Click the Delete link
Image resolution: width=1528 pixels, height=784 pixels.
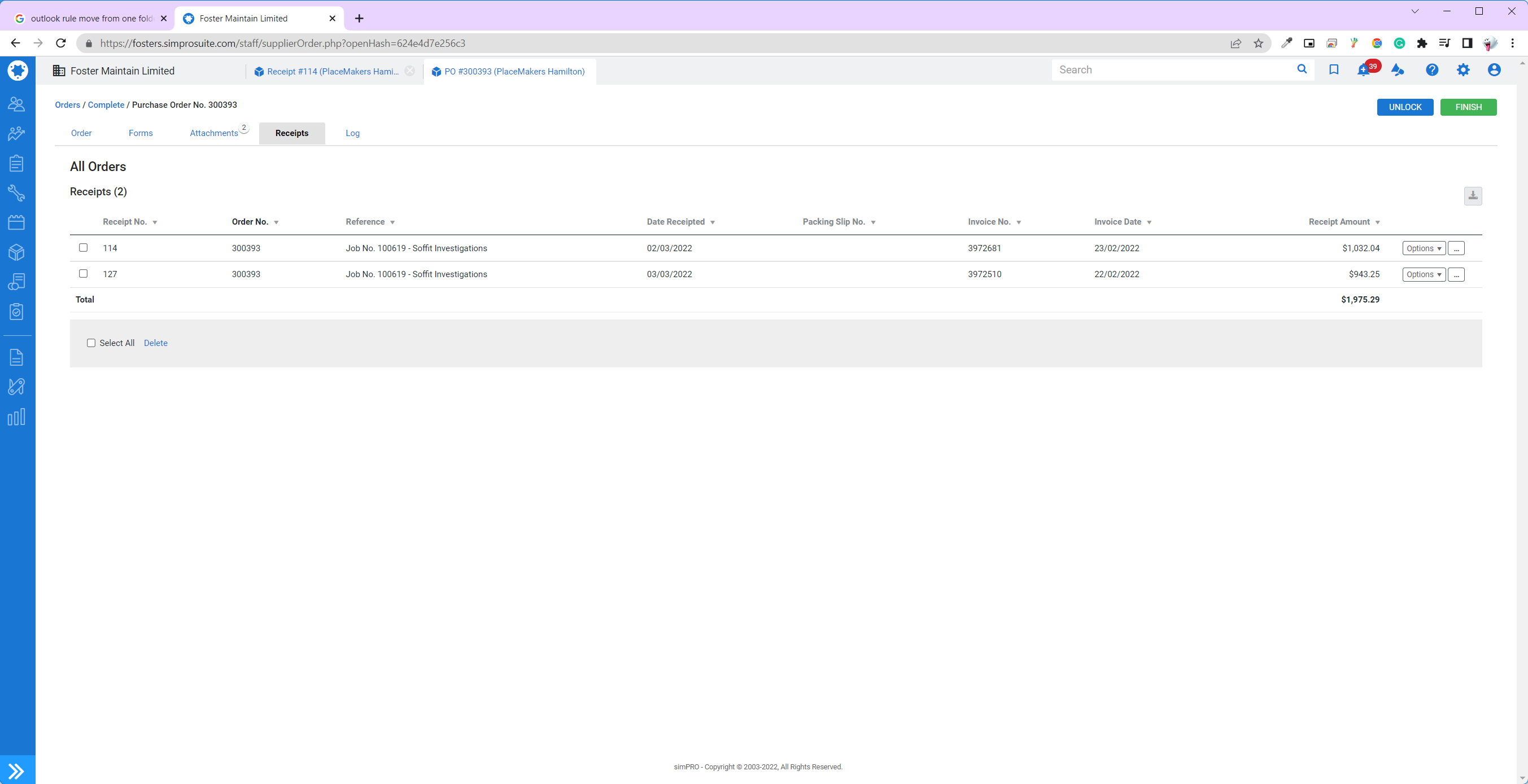coord(155,343)
